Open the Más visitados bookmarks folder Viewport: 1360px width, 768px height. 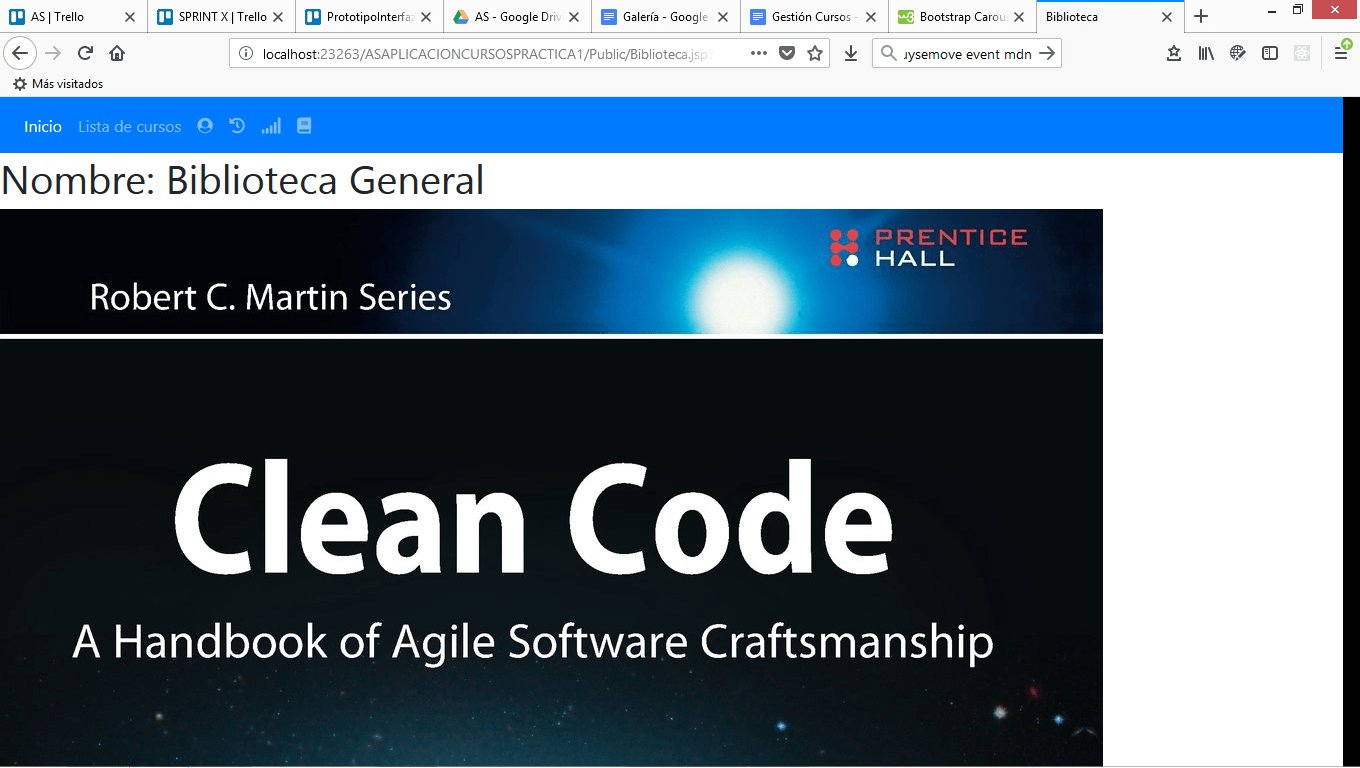click(x=58, y=84)
